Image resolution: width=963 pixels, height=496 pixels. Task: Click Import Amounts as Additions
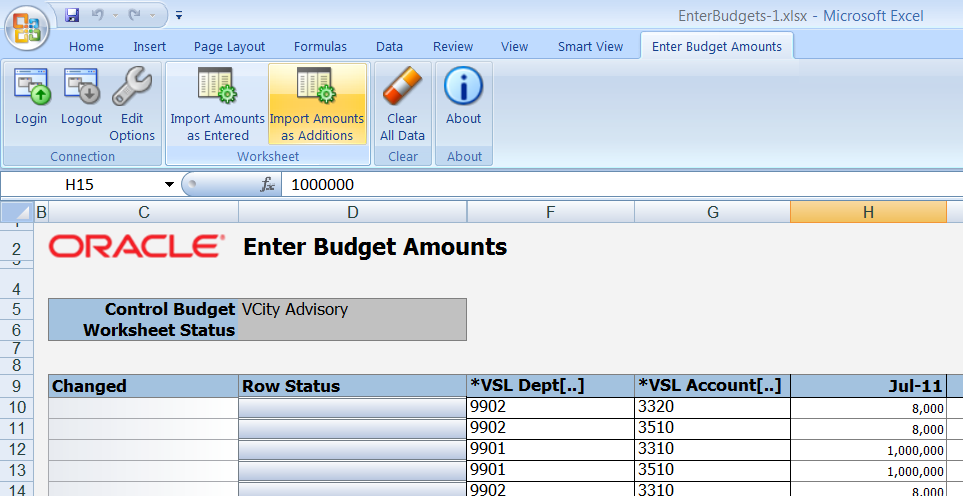tap(317, 104)
